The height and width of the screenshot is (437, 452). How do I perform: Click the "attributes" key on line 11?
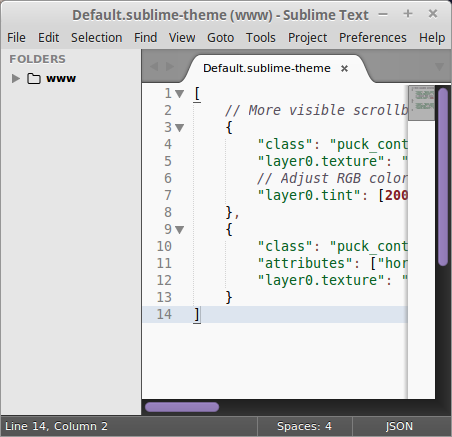coord(305,264)
